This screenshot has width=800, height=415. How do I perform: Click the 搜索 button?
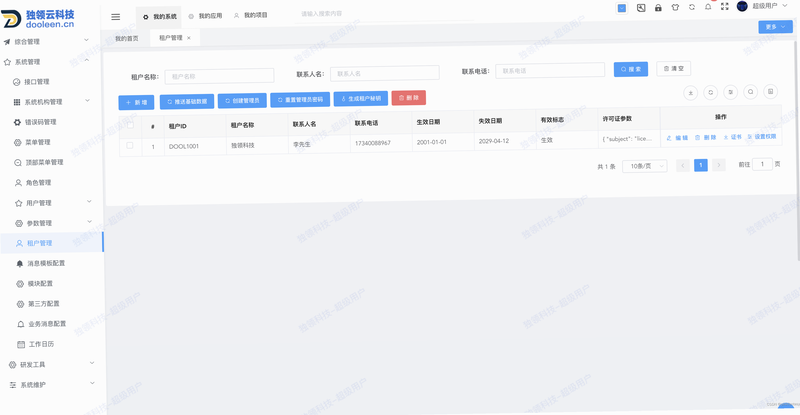[631, 69]
